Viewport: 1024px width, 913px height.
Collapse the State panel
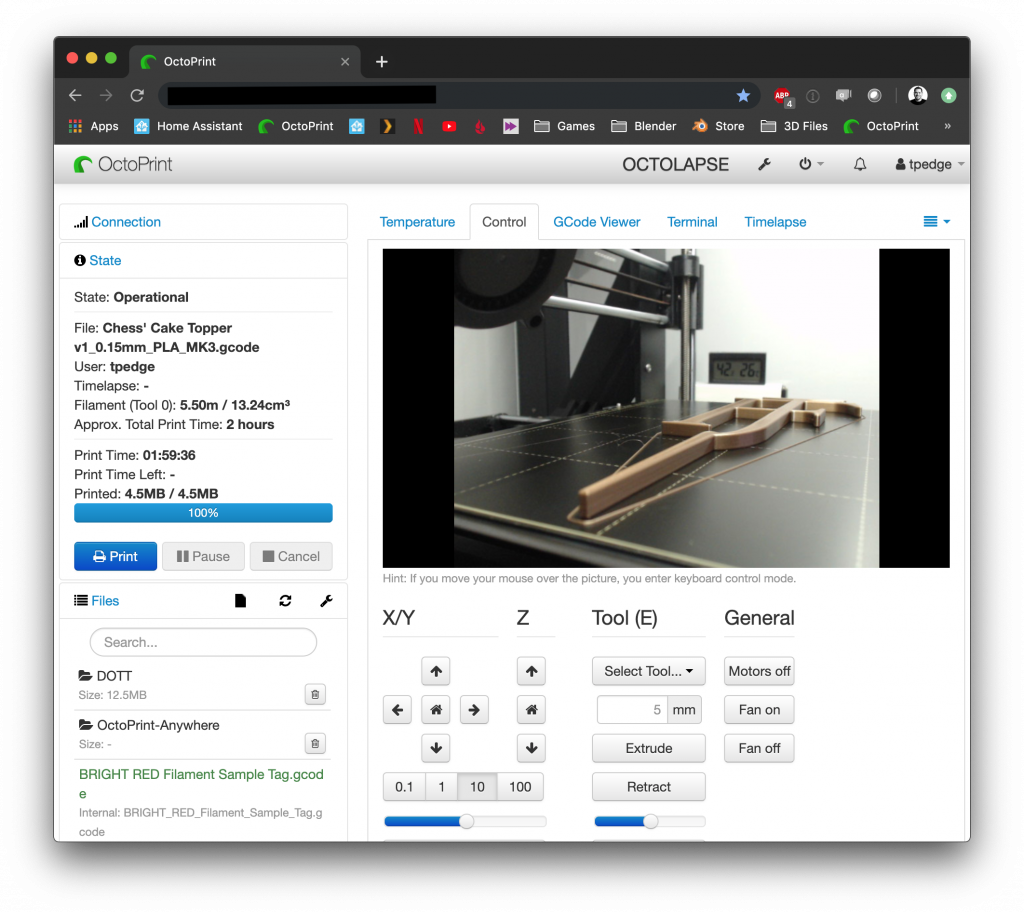click(x=105, y=261)
